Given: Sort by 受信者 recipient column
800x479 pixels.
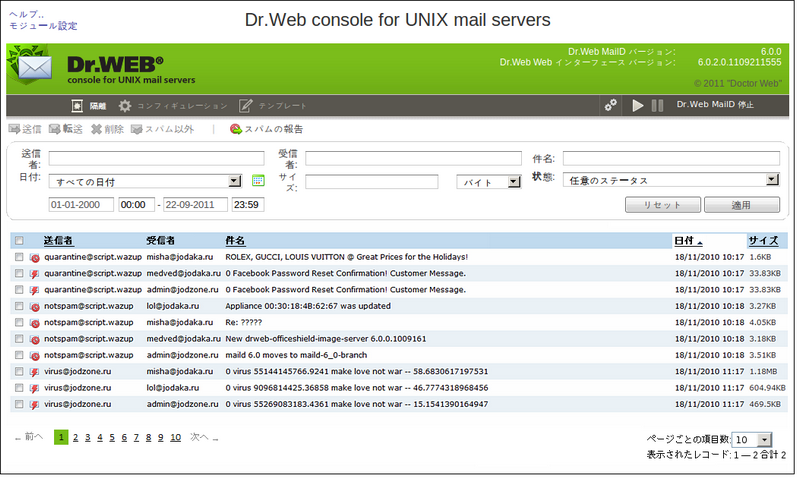Looking at the screenshot, I should [161, 240].
